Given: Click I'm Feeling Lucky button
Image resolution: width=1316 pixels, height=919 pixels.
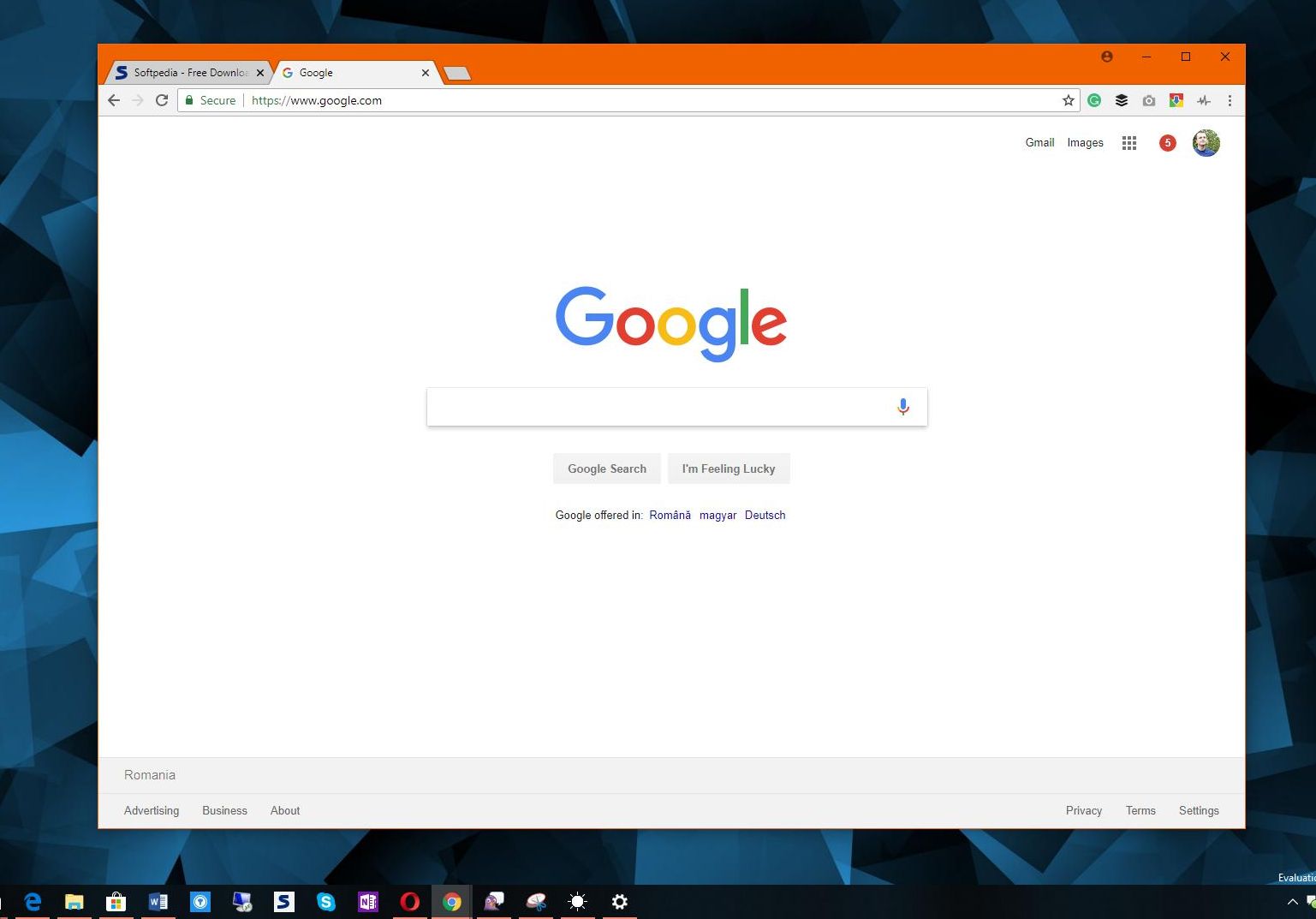Looking at the screenshot, I should [x=728, y=468].
